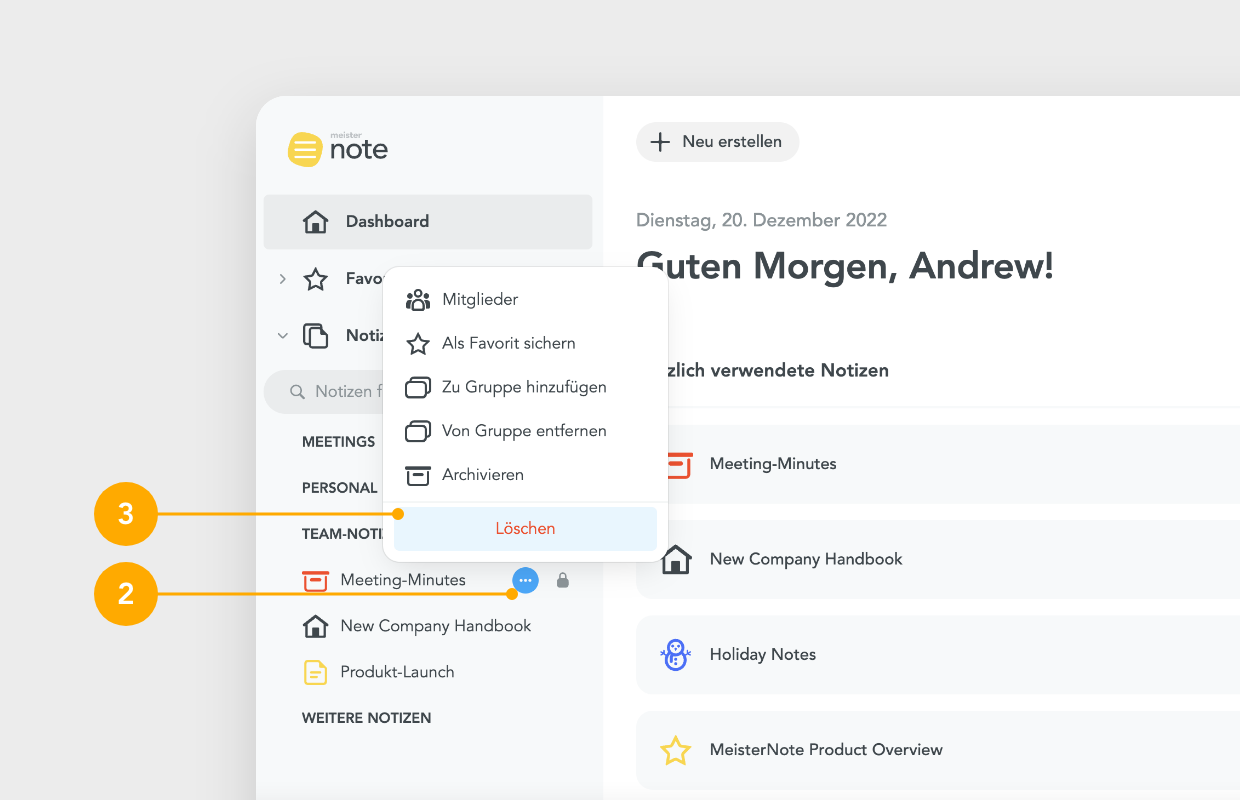The image size is (1240, 800).
Task: Click the MeisterNote logo icon
Action: [x=305, y=149]
